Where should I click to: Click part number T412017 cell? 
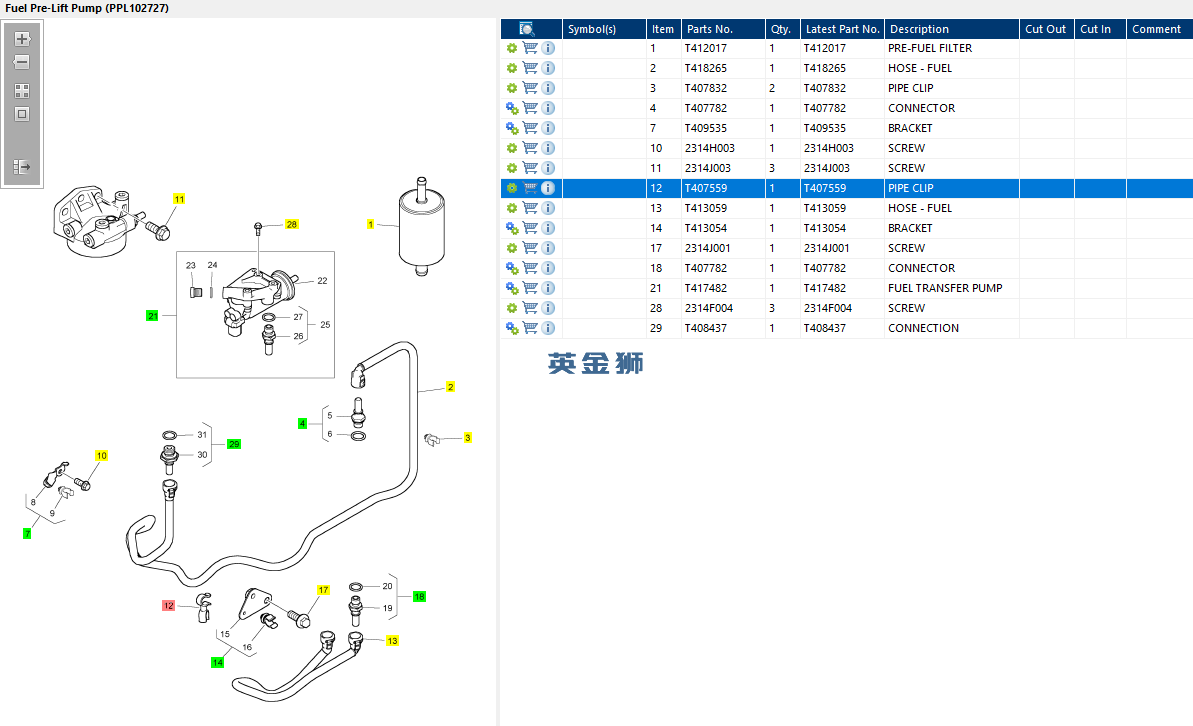(x=705, y=48)
